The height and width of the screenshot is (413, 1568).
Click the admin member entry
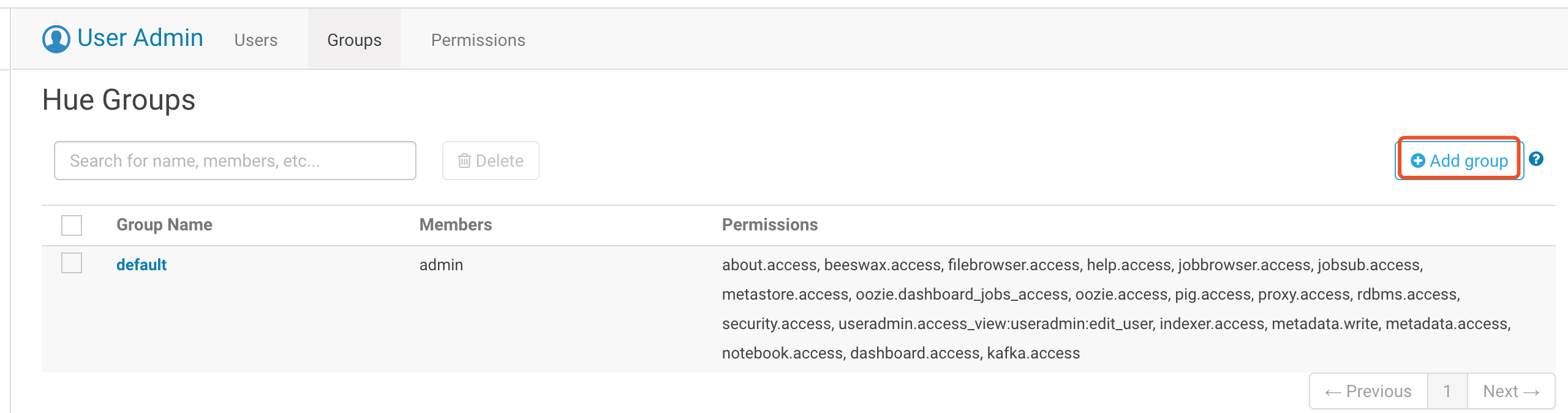[441, 265]
